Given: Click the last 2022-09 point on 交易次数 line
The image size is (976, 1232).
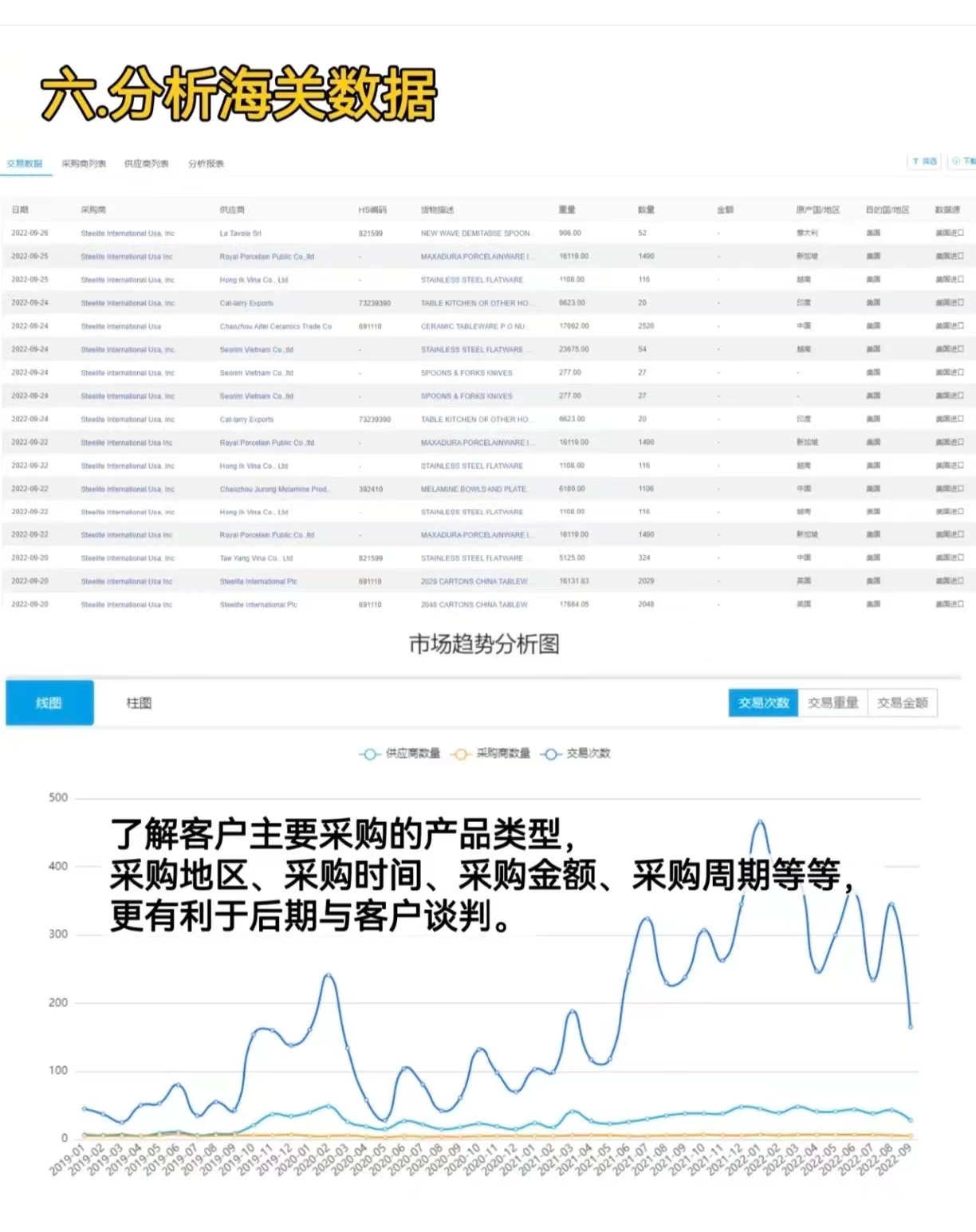Looking at the screenshot, I should [910, 1026].
